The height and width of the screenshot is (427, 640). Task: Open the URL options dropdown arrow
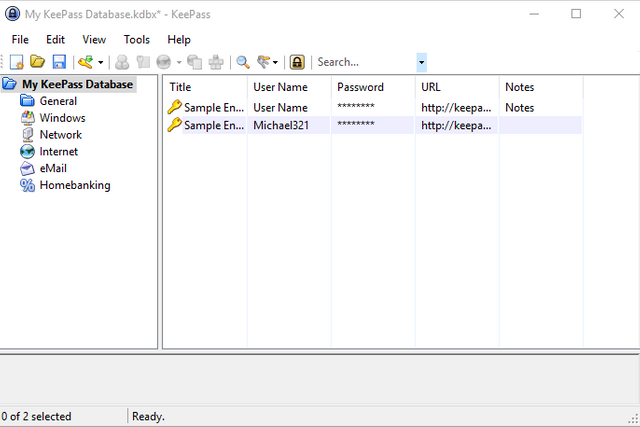pos(179,62)
